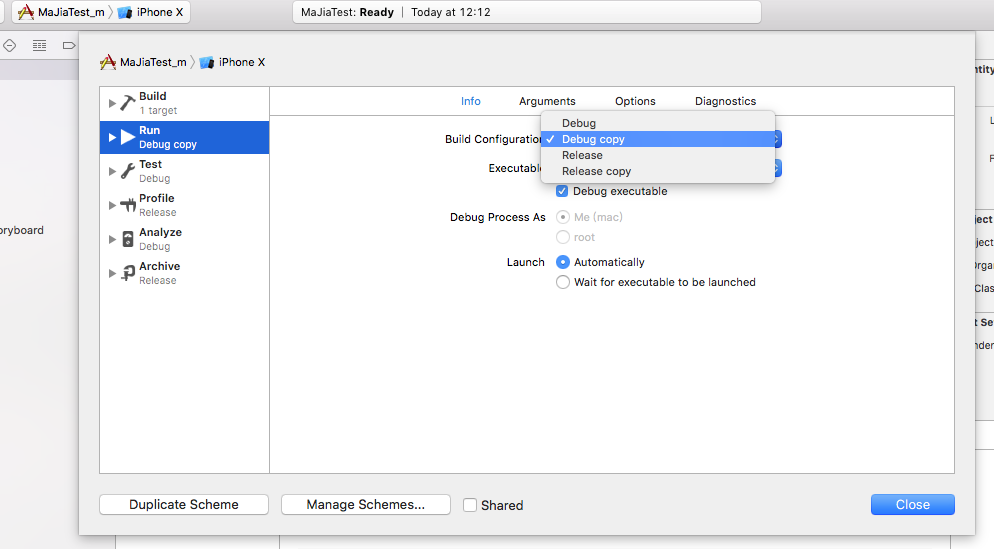The width and height of the screenshot is (994, 549).
Task: Expand the Archive disclosure triangle
Action: (x=112, y=273)
